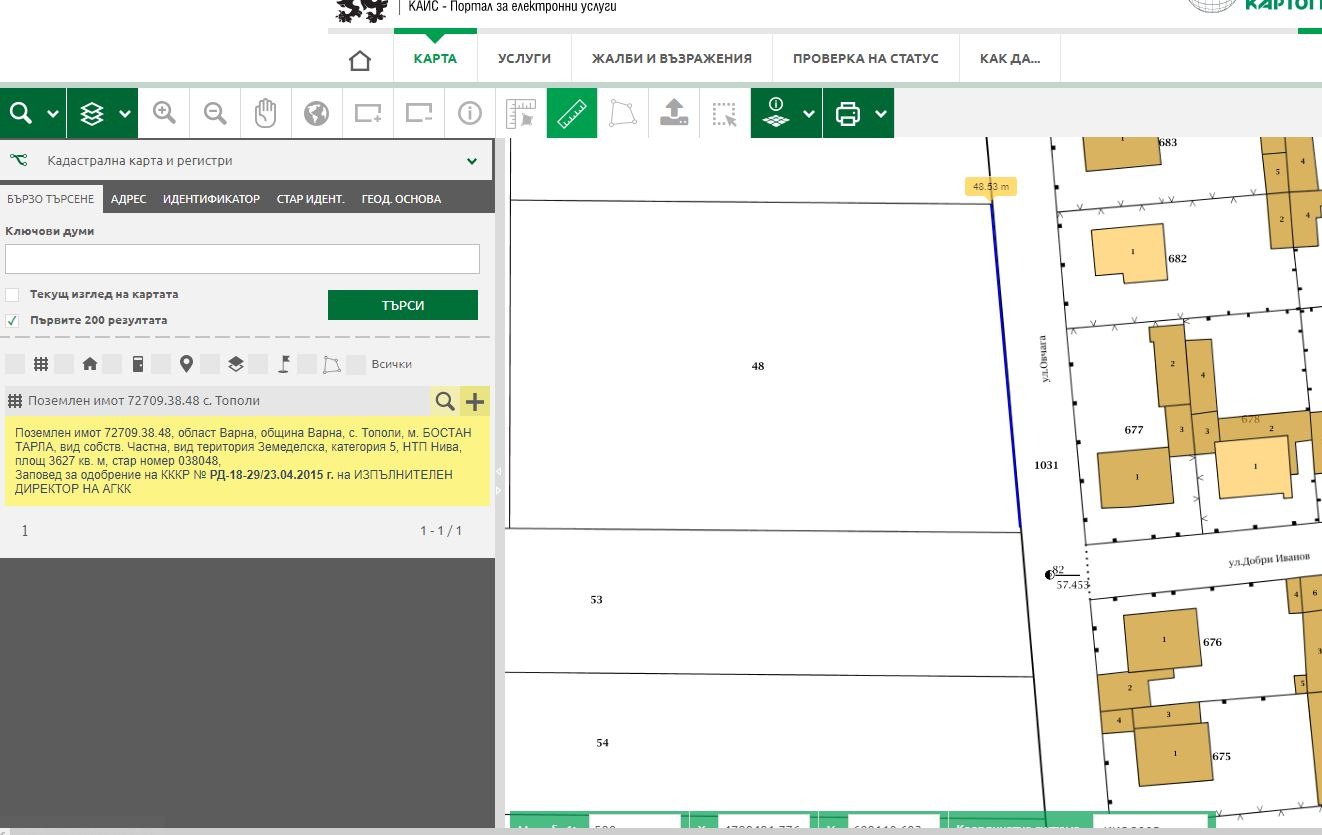Activate the ruler distance measure tool
The width and height of the screenshot is (1322, 835).
coord(572,114)
